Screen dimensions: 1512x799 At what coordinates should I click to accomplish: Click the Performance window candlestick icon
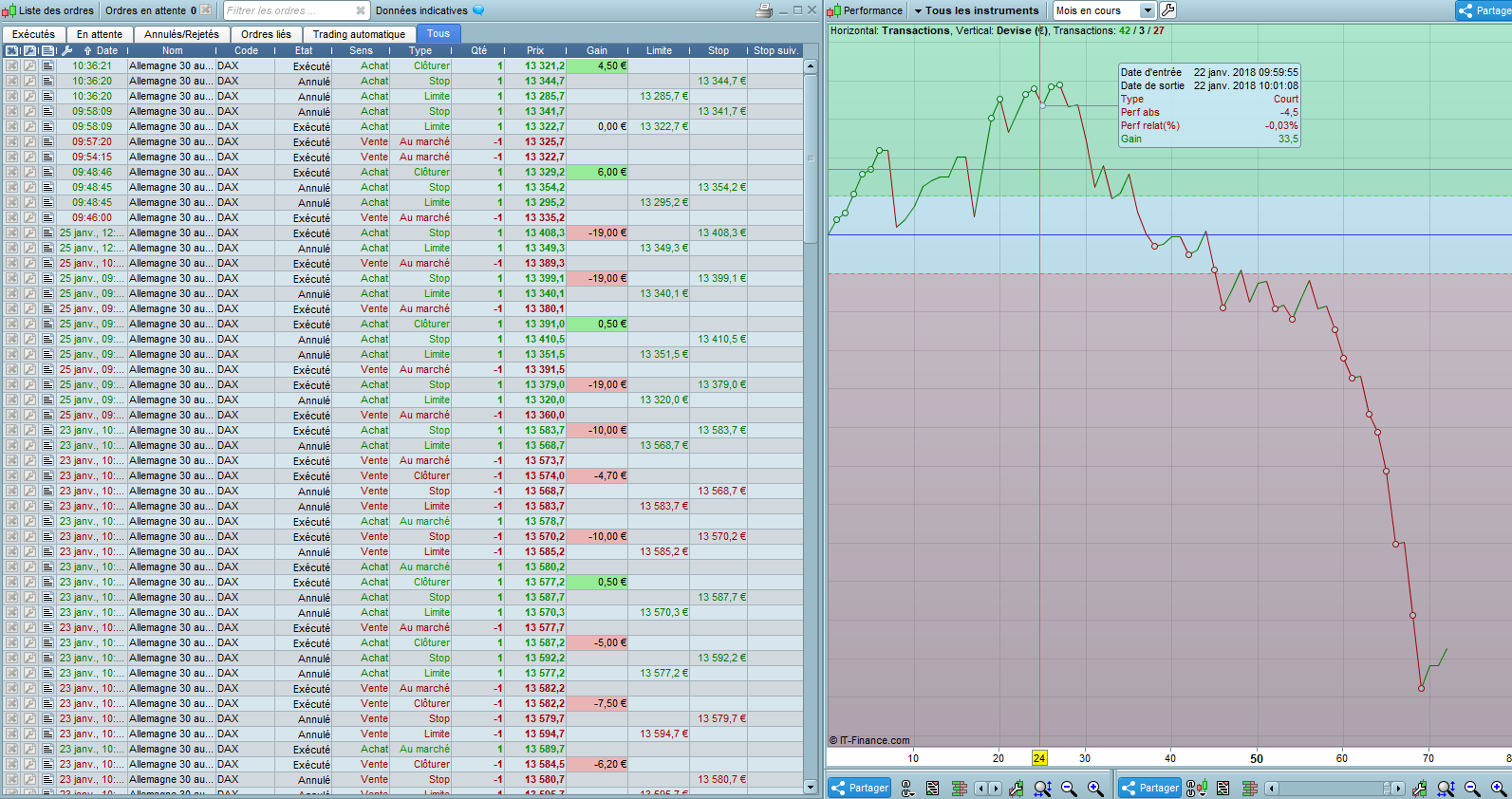coord(834,10)
